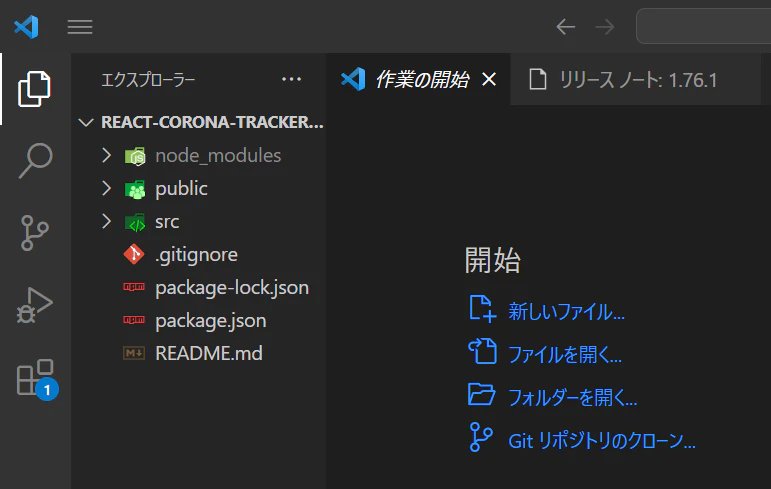Open the .gitignore file
The width and height of the screenshot is (771, 489).
pos(196,255)
